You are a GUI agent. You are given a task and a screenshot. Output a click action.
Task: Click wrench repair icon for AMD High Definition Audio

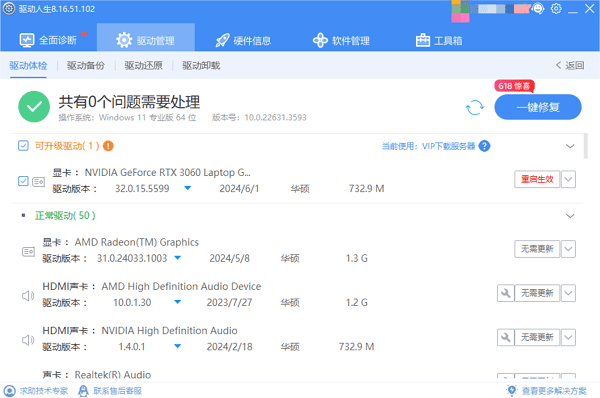click(505, 293)
